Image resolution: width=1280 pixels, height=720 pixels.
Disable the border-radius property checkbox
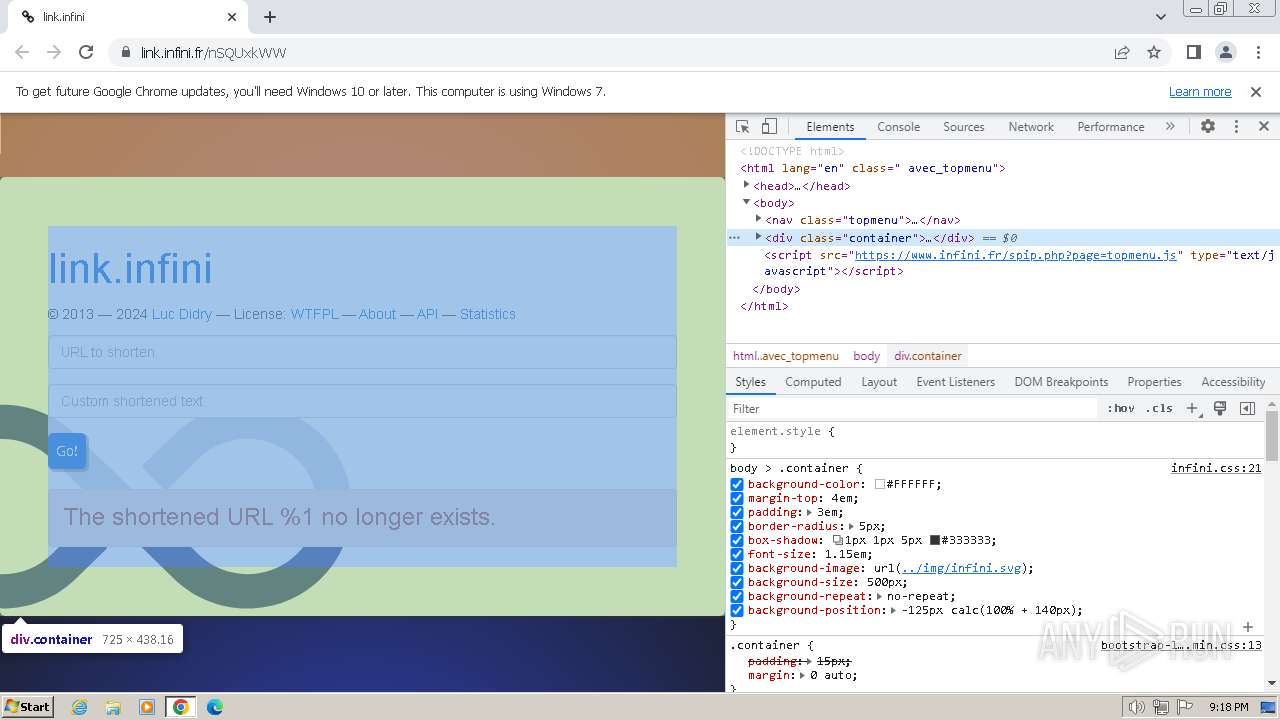[x=737, y=526]
